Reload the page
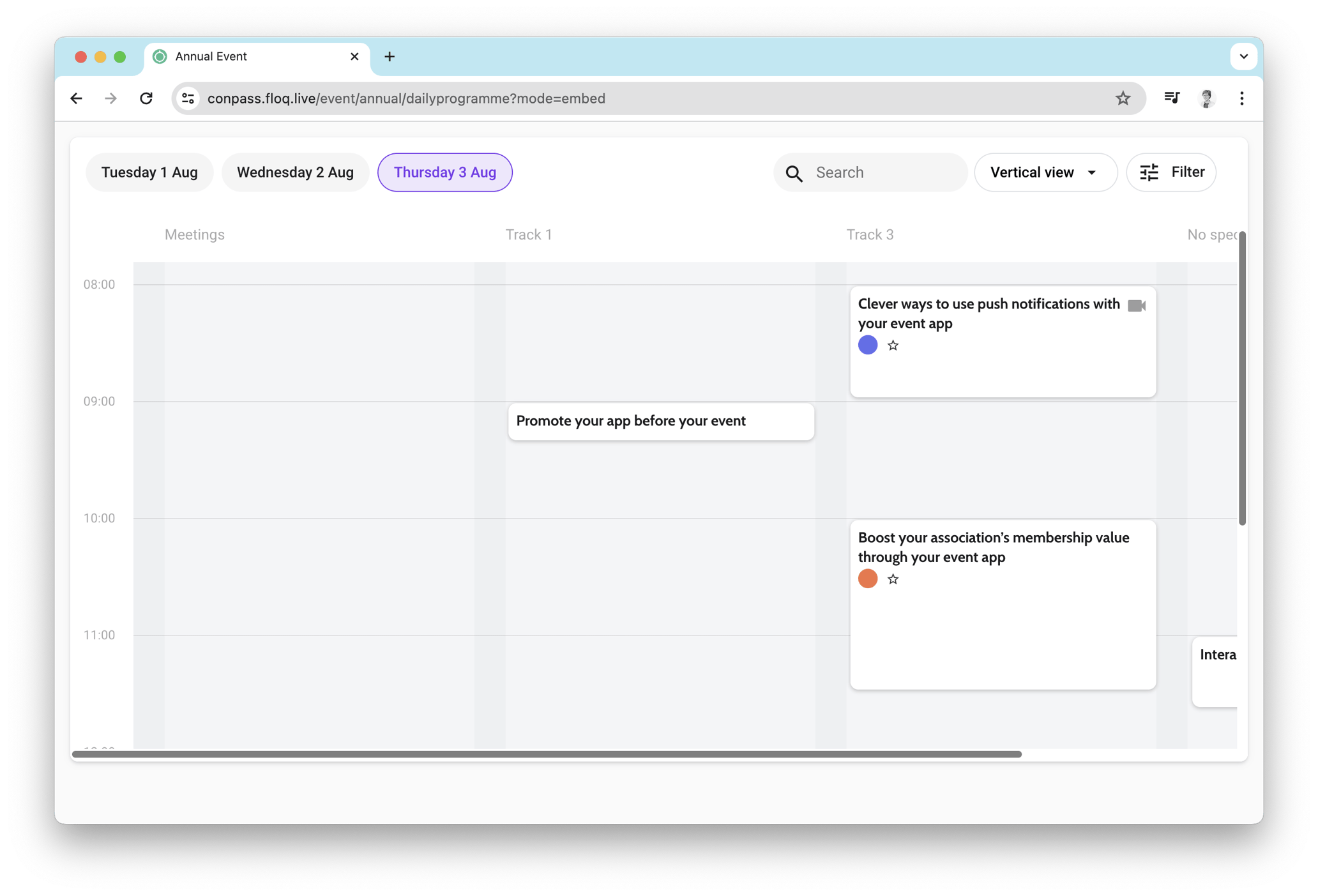Screen dimensions: 1318x896 (x=146, y=98)
